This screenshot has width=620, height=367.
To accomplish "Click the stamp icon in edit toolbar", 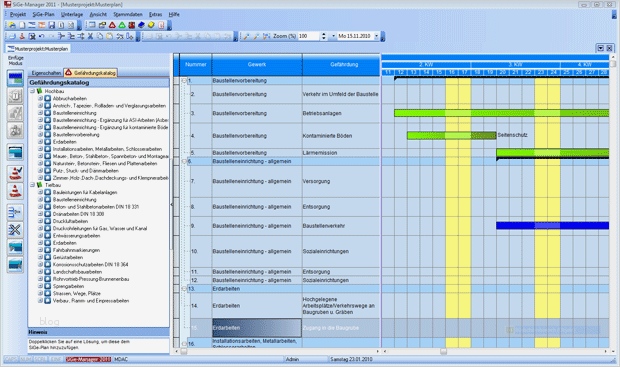I will click(x=22, y=36).
